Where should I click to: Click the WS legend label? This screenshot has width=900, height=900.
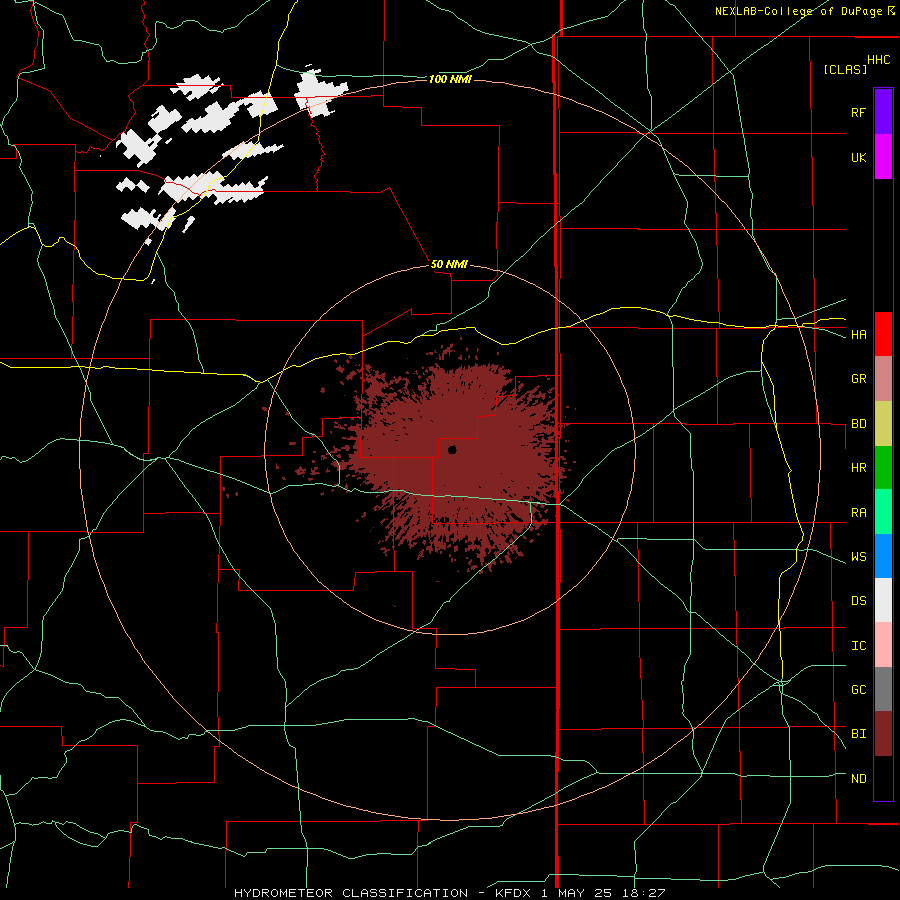[x=858, y=557]
